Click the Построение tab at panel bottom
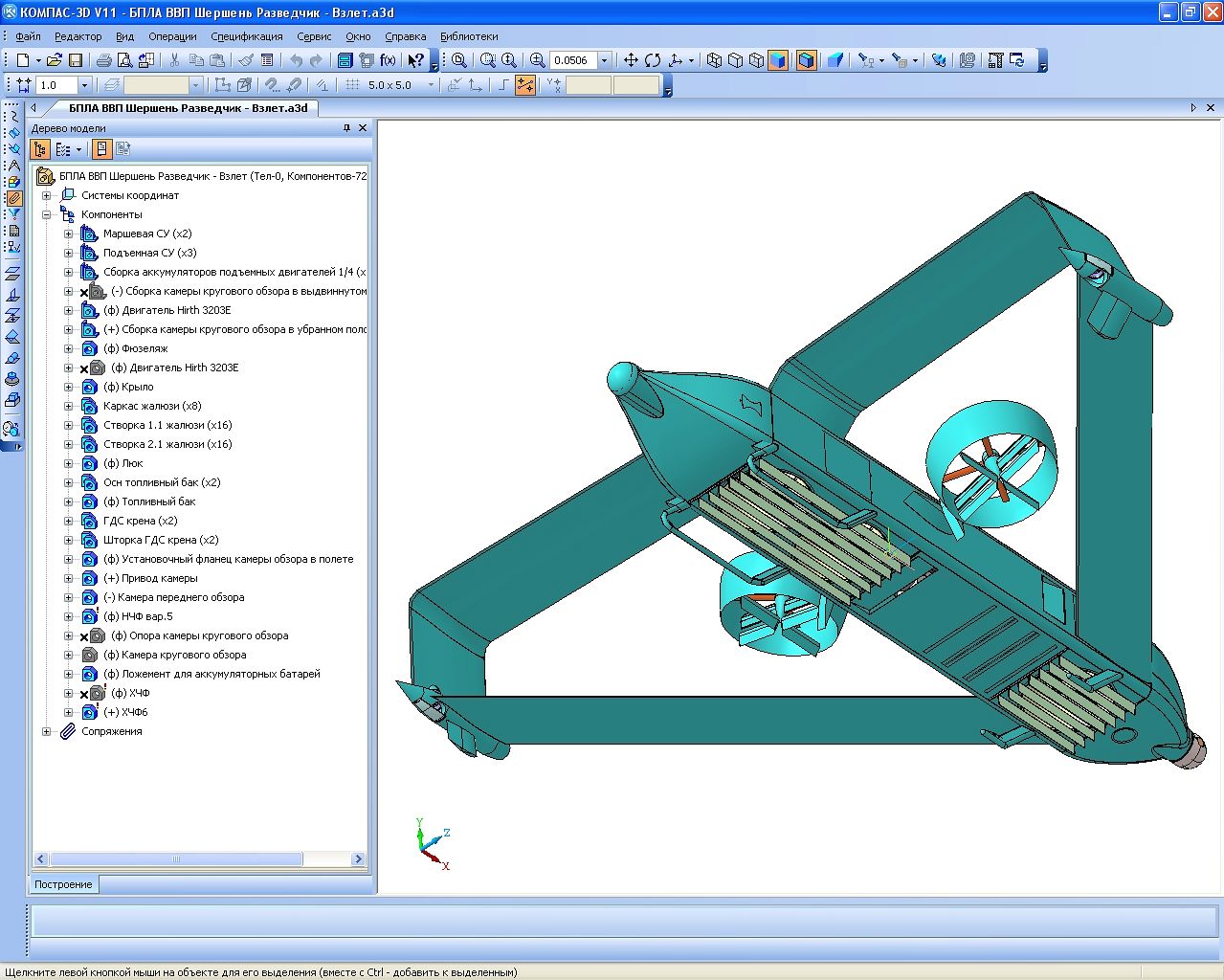 pos(63,884)
